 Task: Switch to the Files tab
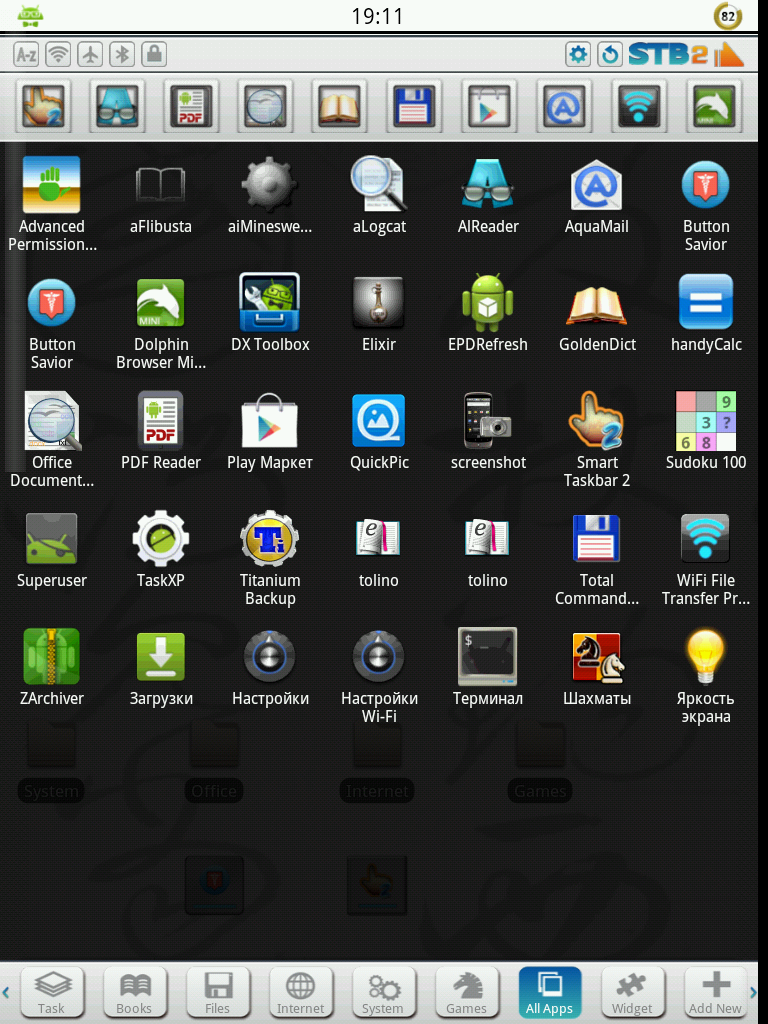pos(217,993)
